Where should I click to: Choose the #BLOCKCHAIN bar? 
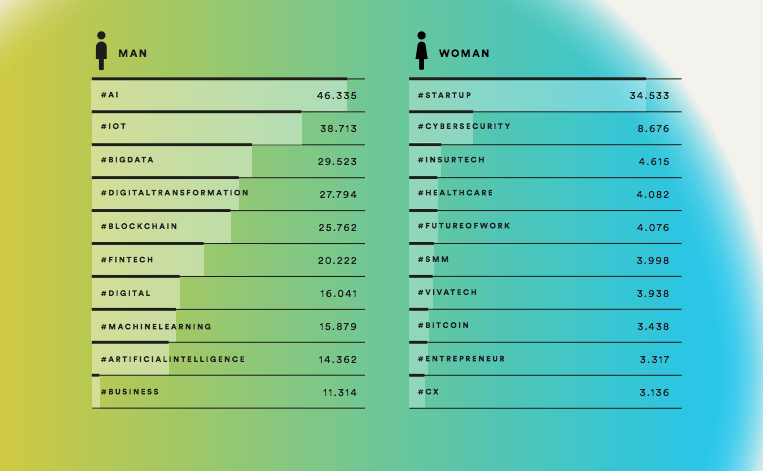(x=228, y=227)
